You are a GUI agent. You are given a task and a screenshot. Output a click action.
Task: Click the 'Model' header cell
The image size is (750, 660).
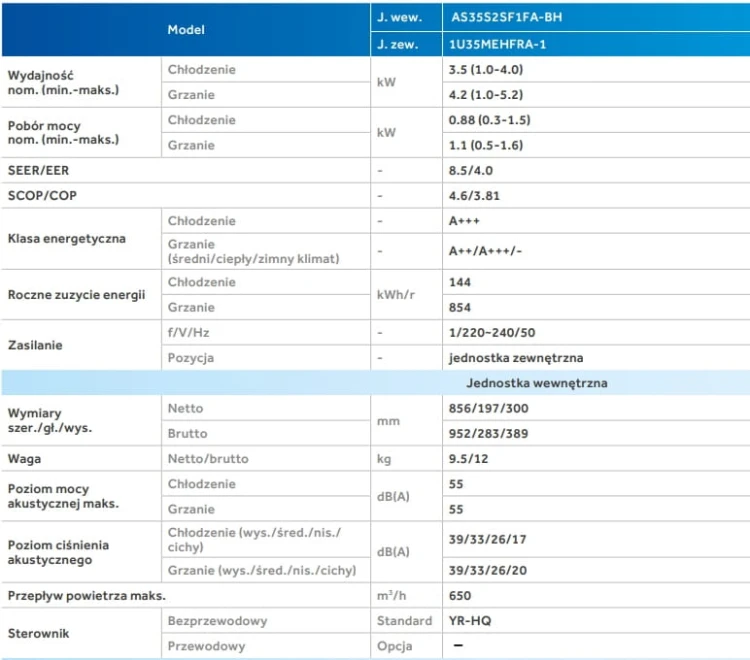[186, 30]
